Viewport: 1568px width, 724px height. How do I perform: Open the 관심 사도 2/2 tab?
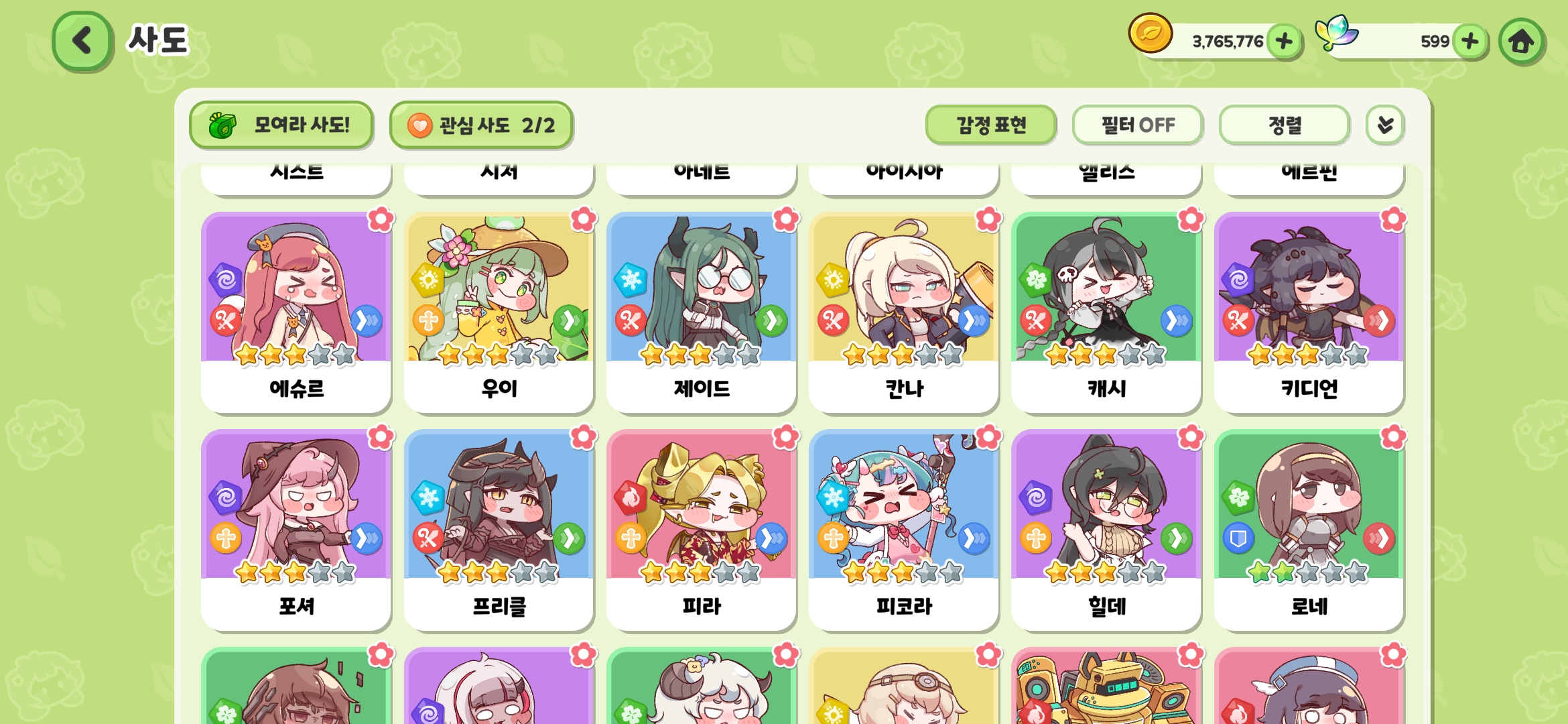[481, 125]
